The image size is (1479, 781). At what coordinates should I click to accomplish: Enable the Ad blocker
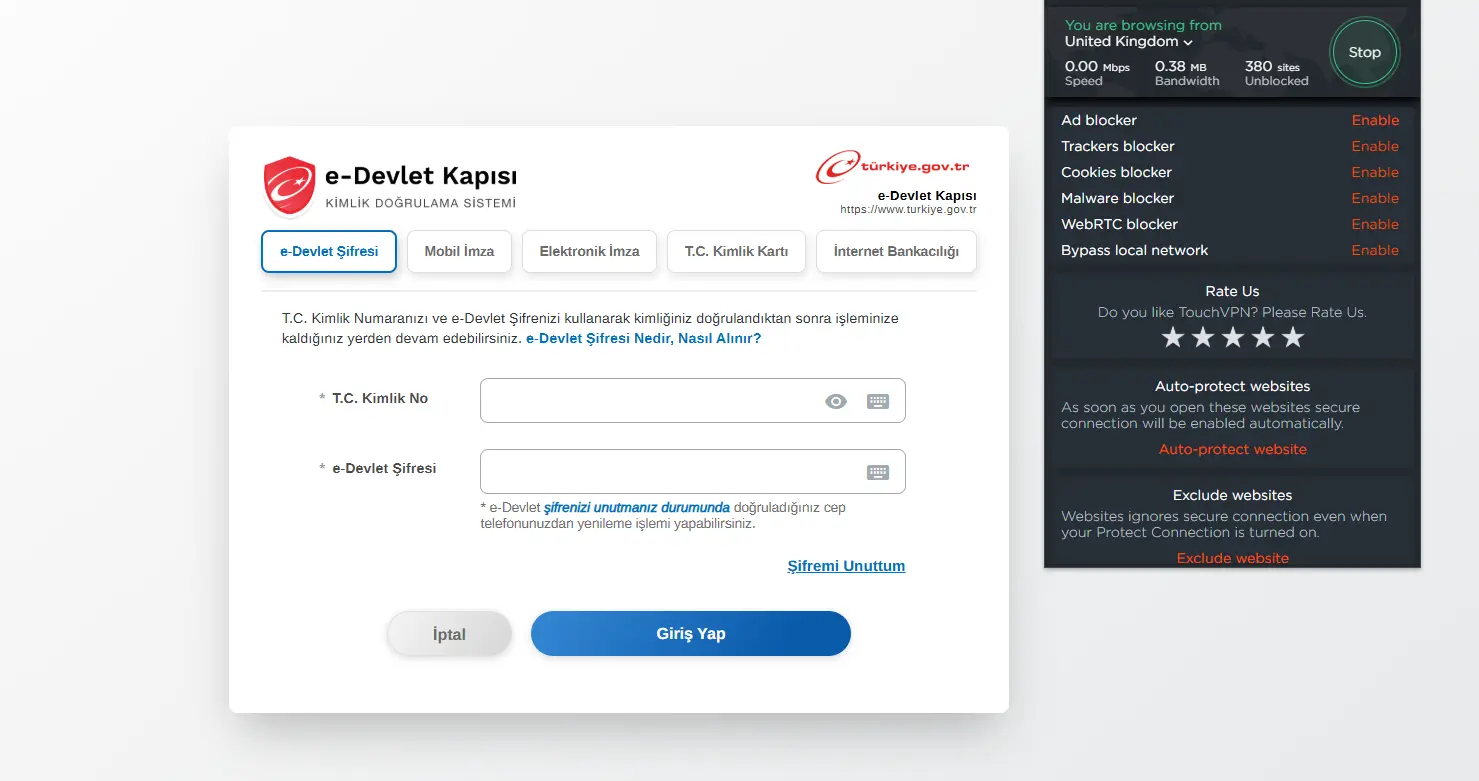(x=1375, y=120)
